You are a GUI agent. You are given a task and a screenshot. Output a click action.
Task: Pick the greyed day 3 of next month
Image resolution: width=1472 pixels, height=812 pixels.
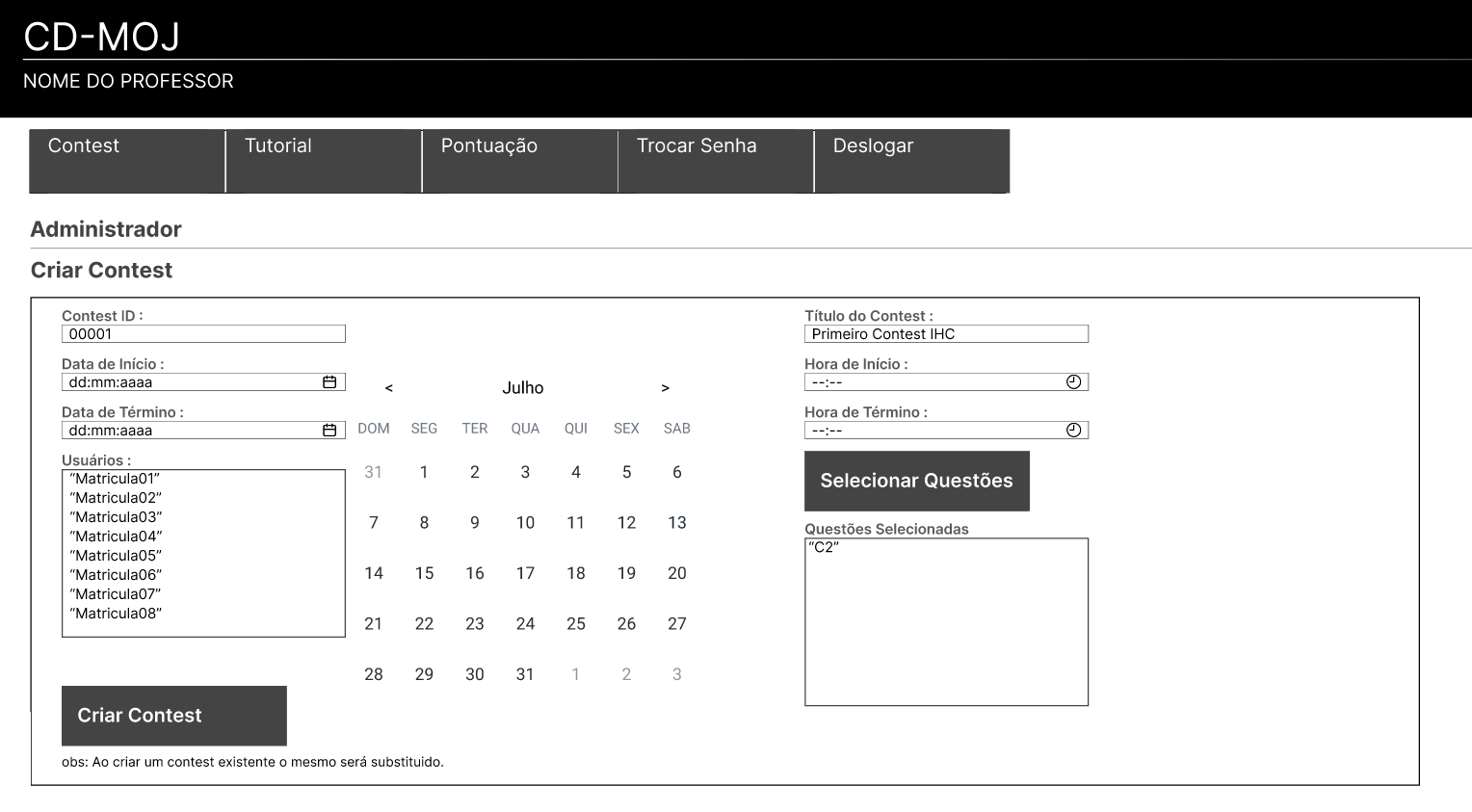tap(677, 674)
